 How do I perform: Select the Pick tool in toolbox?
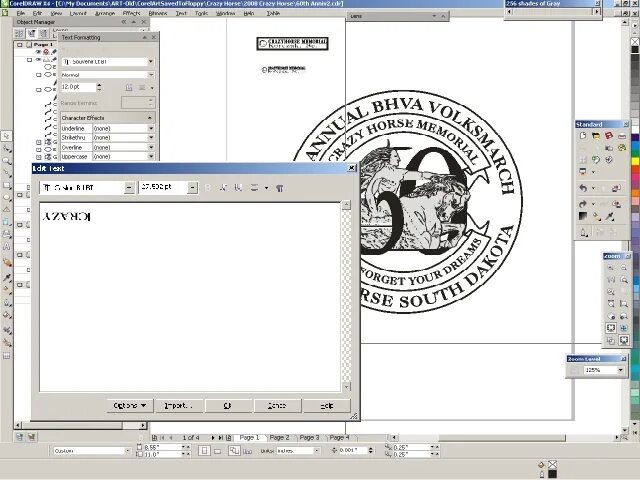click(x=7, y=136)
